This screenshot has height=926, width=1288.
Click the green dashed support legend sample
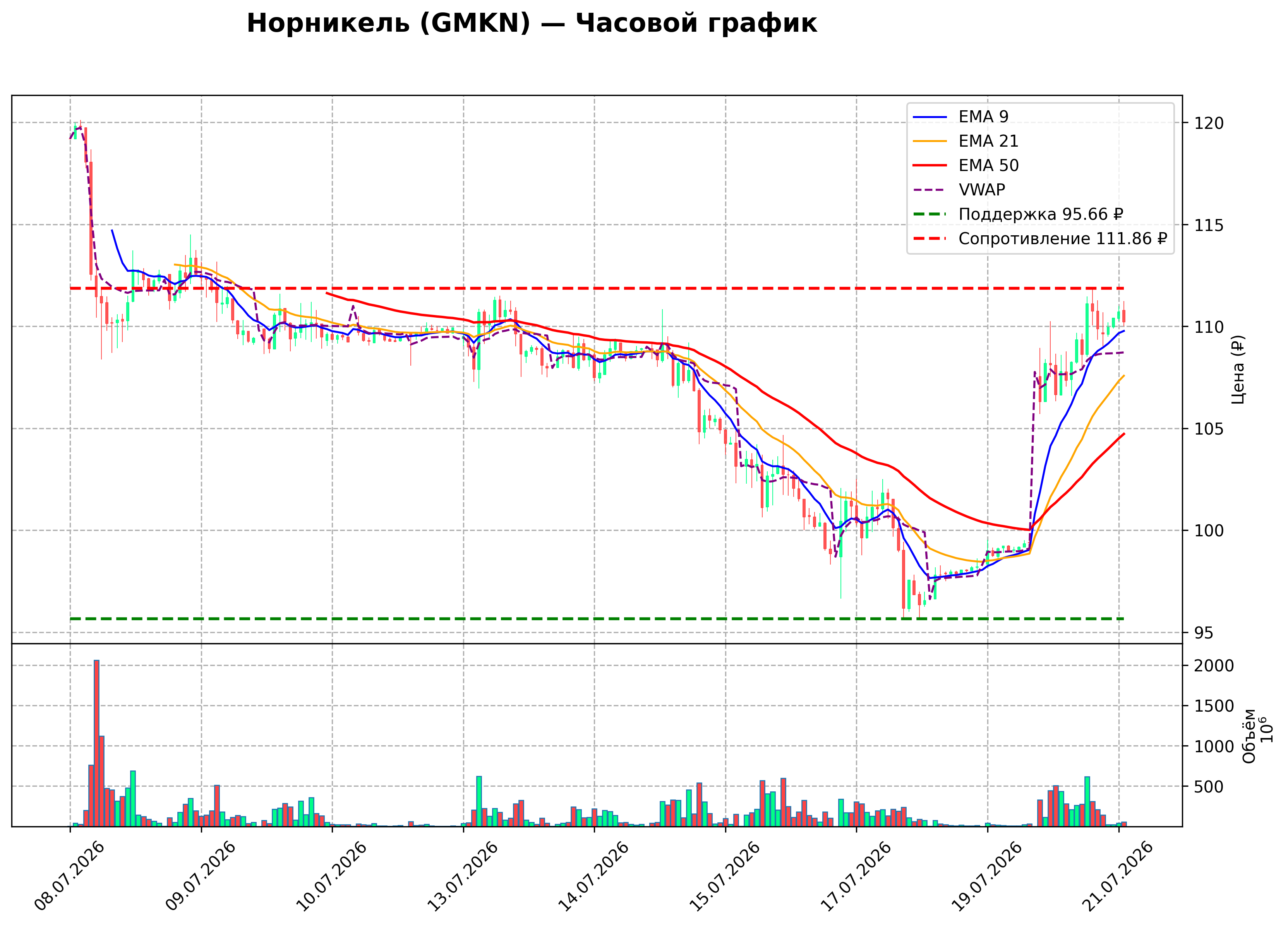930,215
